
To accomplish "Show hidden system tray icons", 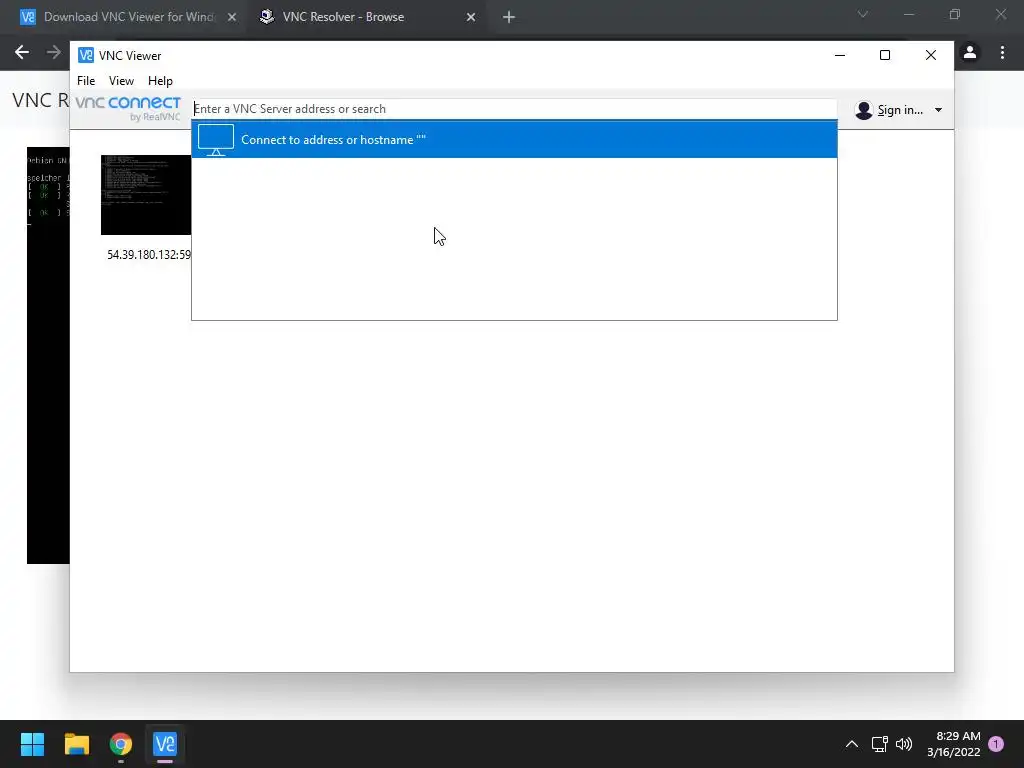I will point(852,744).
